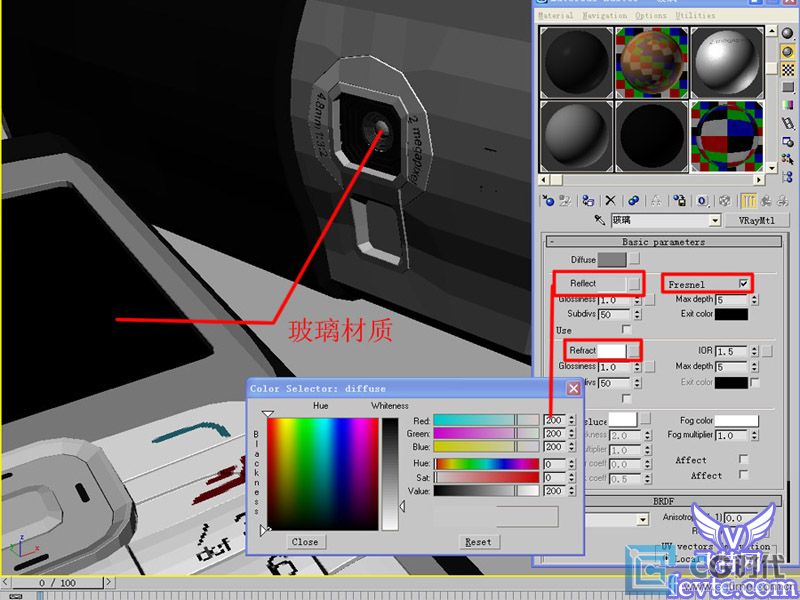Screen dimensions: 800x600
Task: Toggle the Backlight icon in Material Editor
Action: coord(788,51)
